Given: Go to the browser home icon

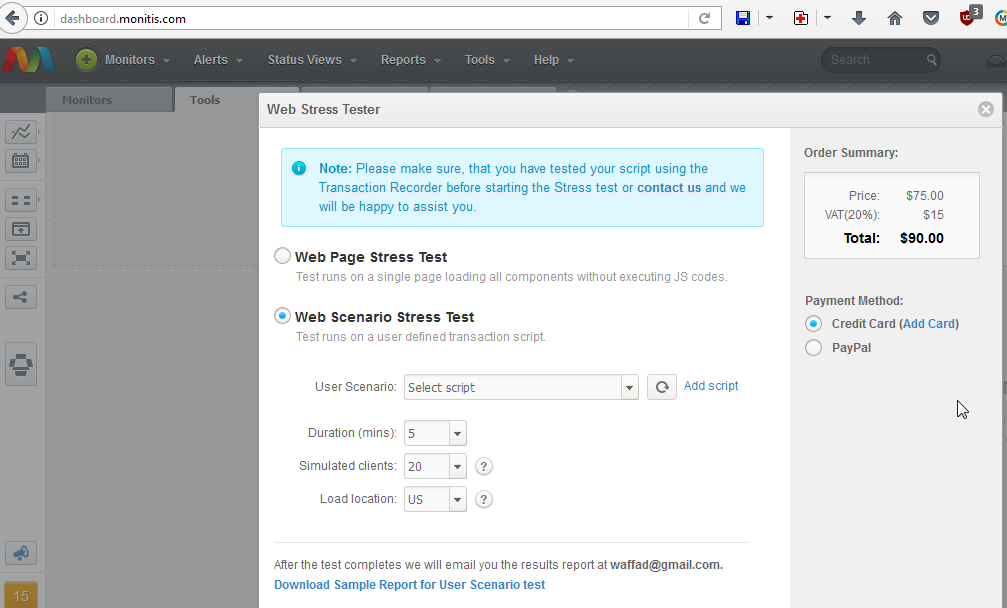Looking at the screenshot, I should [x=895, y=18].
